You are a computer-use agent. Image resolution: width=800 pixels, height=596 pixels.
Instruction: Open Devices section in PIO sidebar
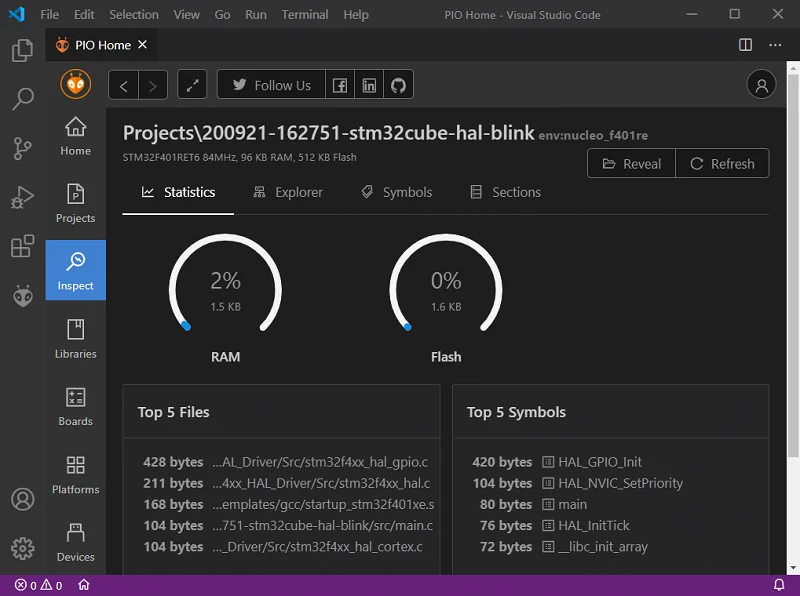[x=76, y=542]
